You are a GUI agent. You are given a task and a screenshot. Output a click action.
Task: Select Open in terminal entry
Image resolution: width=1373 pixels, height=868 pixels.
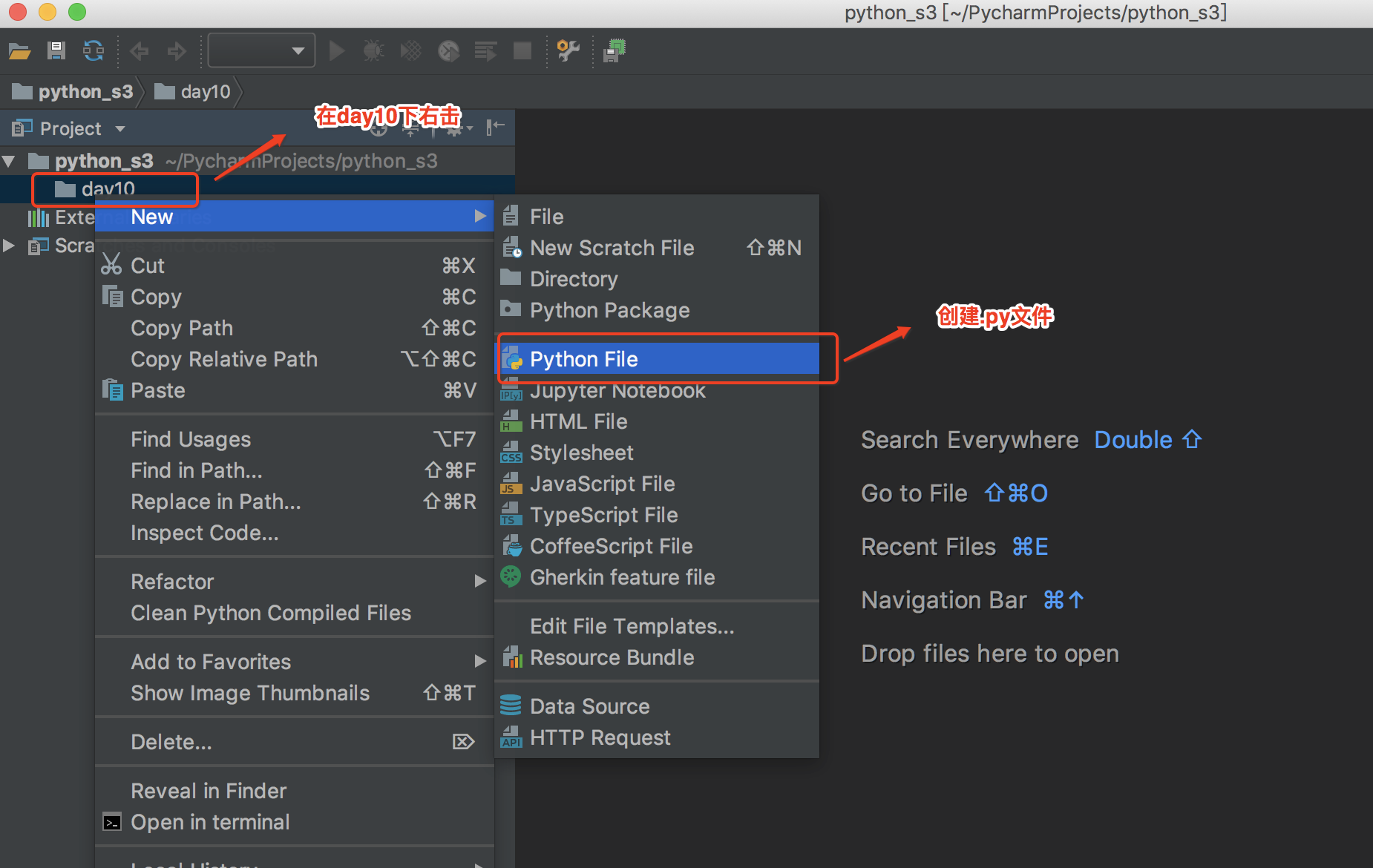pyautogui.click(x=295, y=822)
